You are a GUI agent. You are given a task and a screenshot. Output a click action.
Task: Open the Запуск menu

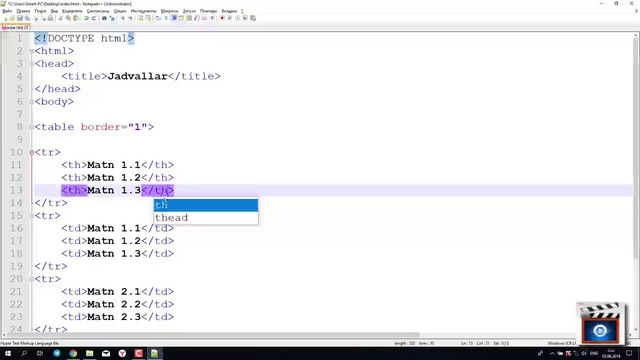(189, 11)
